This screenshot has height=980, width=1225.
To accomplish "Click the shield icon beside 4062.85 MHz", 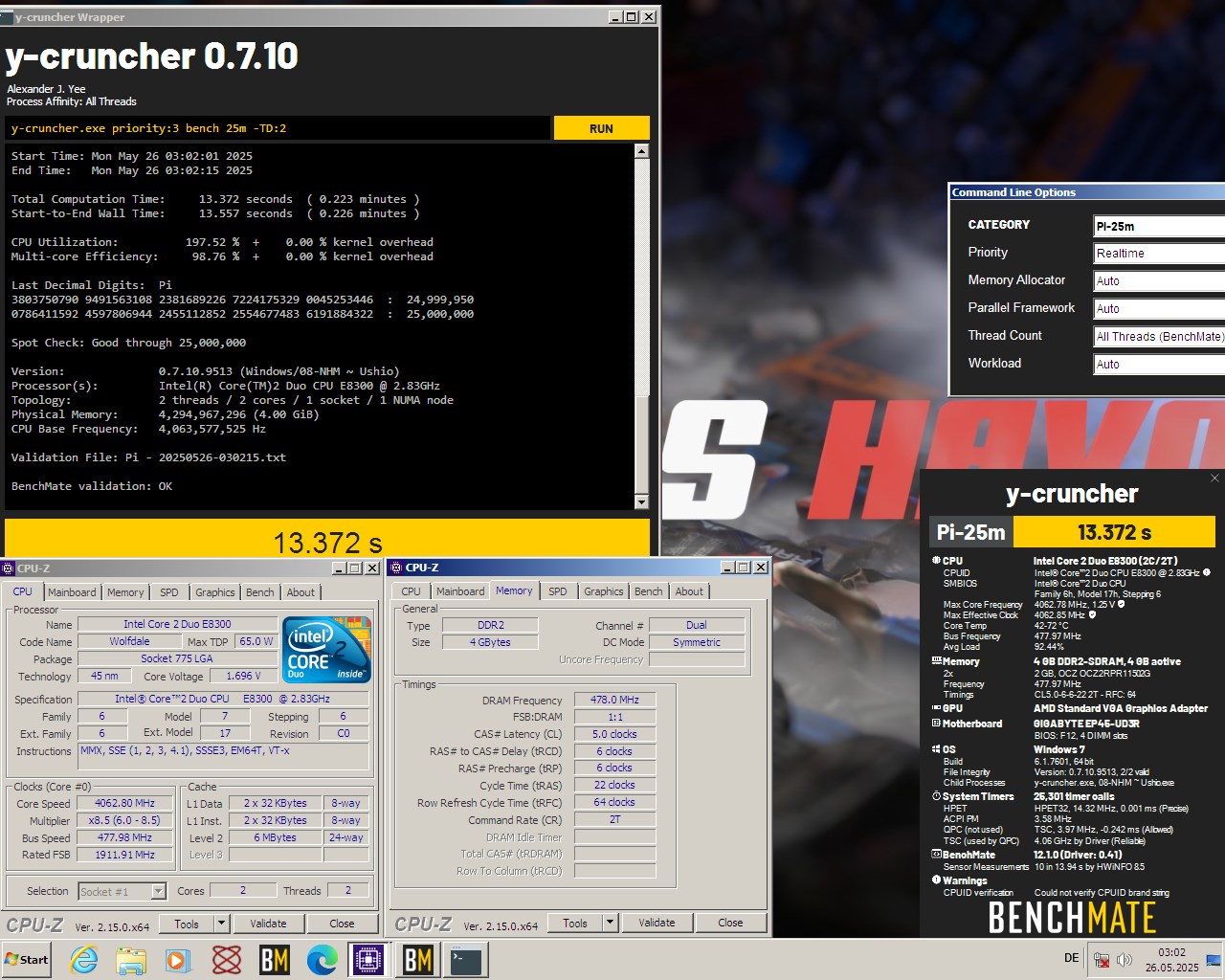I will (1092, 615).
